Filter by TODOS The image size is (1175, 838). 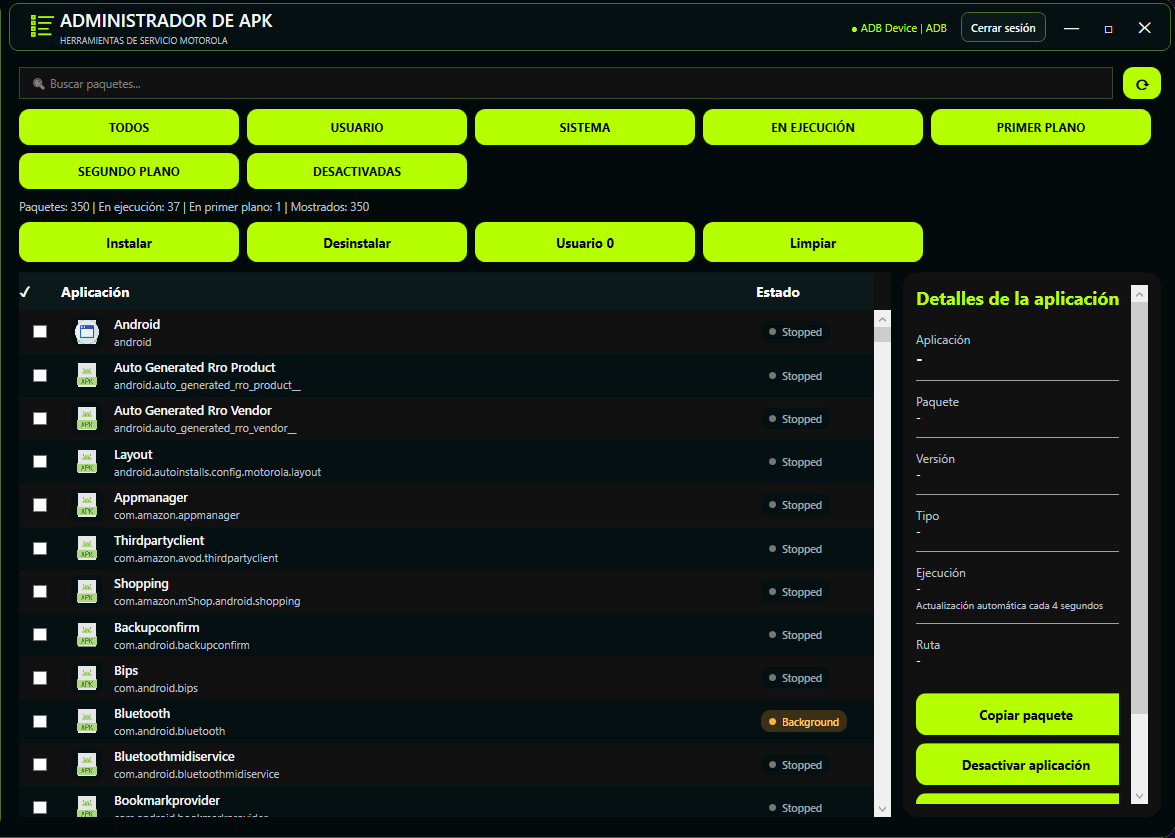point(129,127)
